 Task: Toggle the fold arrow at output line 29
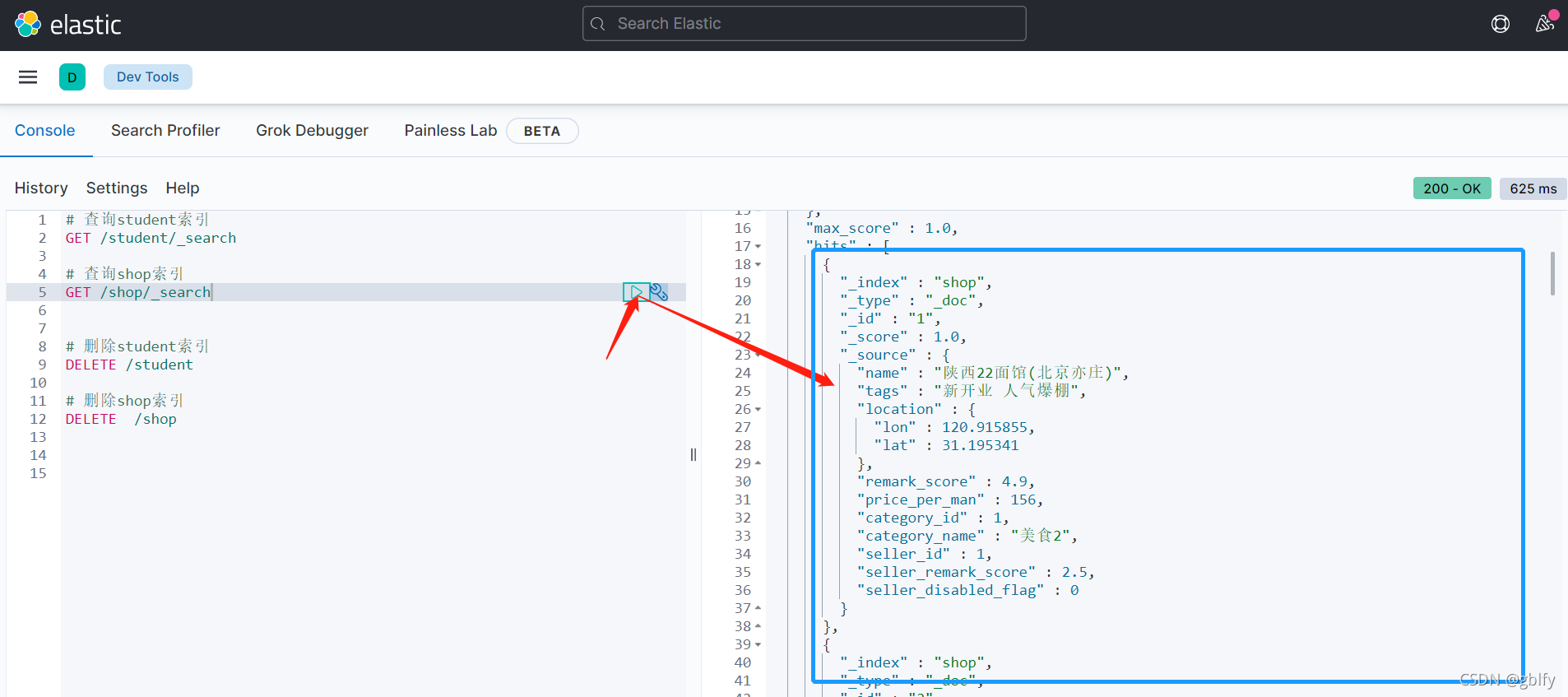click(758, 463)
